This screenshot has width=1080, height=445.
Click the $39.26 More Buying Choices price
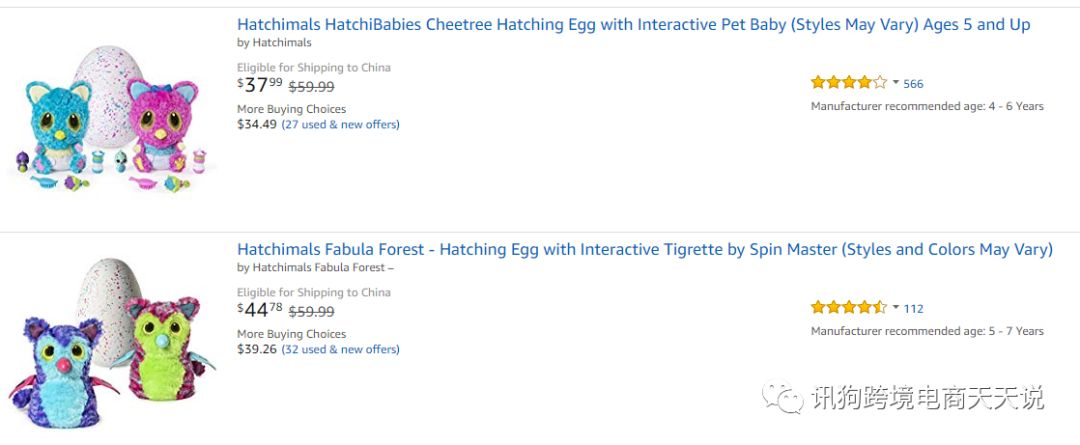tap(257, 349)
